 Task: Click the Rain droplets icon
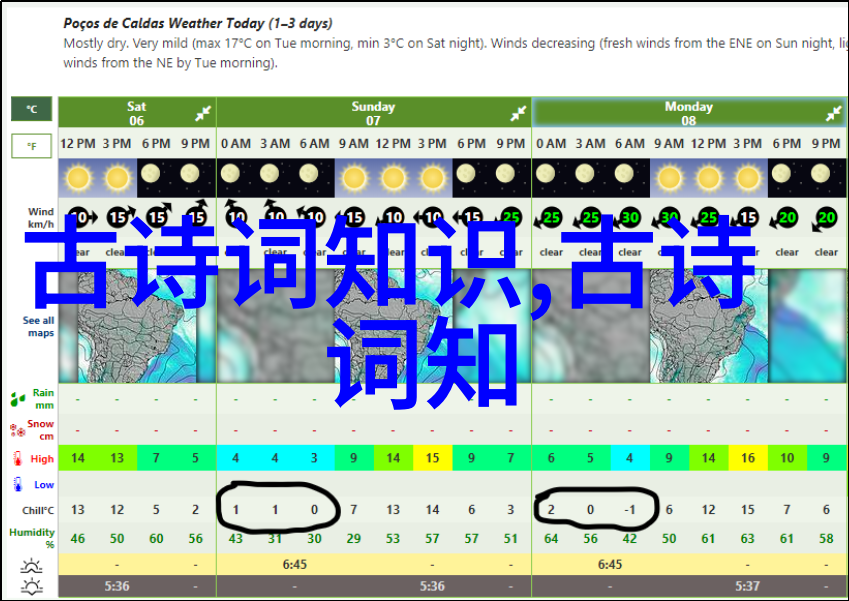18,400
